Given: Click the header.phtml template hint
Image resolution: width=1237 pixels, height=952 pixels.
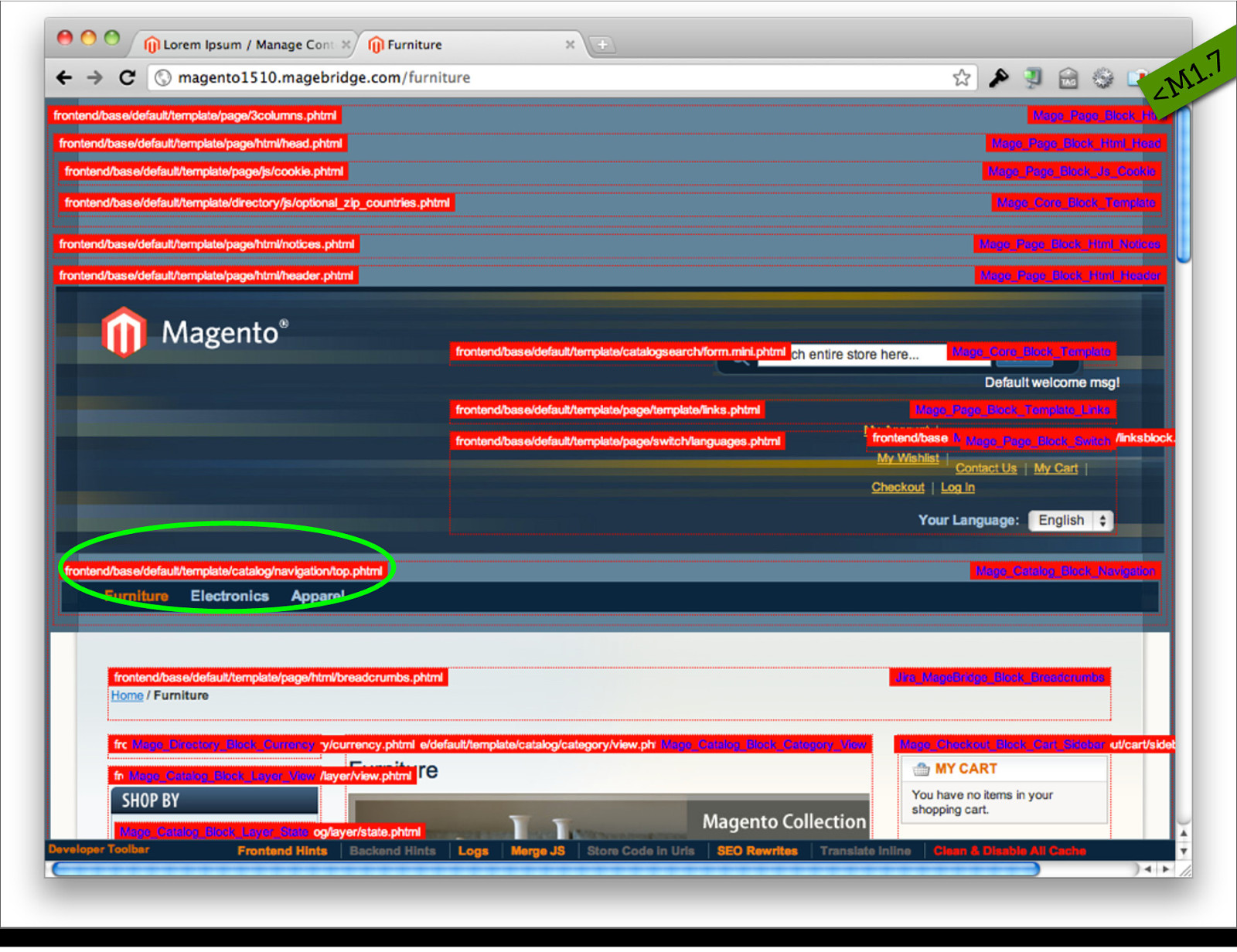Looking at the screenshot, I should tap(206, 276).
